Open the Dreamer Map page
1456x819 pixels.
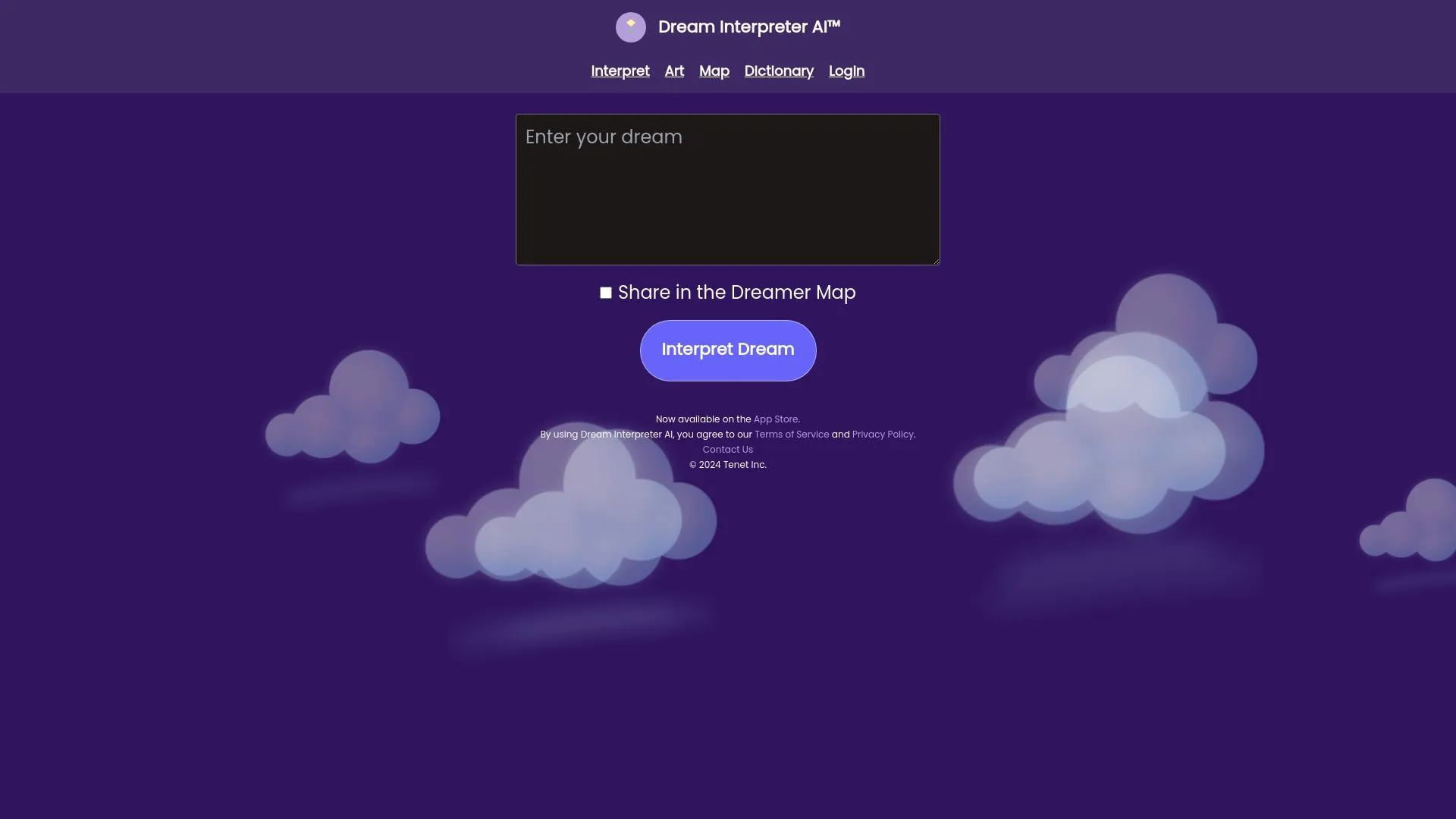(714, 71)
